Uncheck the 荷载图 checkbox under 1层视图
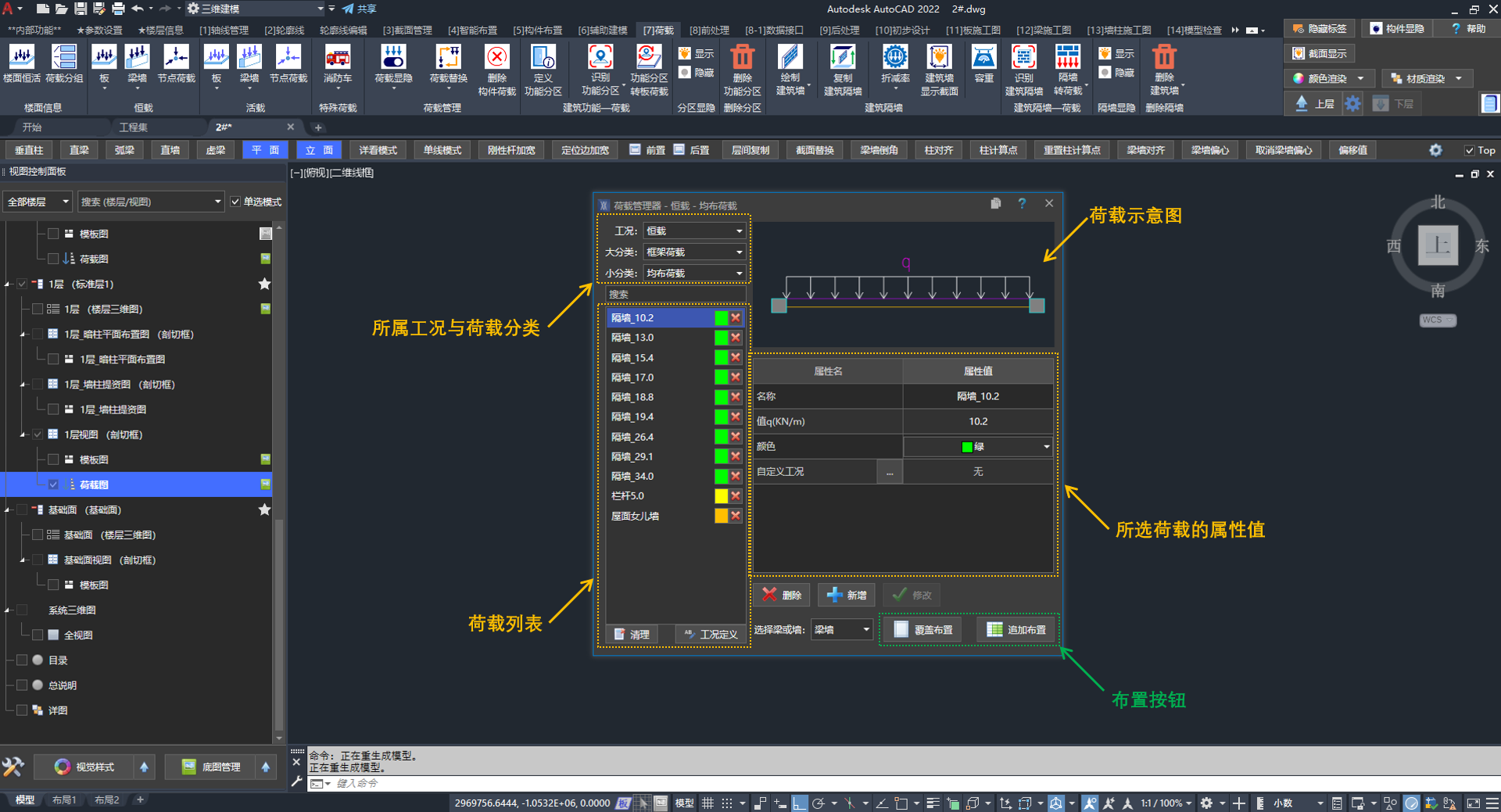 (x=53, y=485)
